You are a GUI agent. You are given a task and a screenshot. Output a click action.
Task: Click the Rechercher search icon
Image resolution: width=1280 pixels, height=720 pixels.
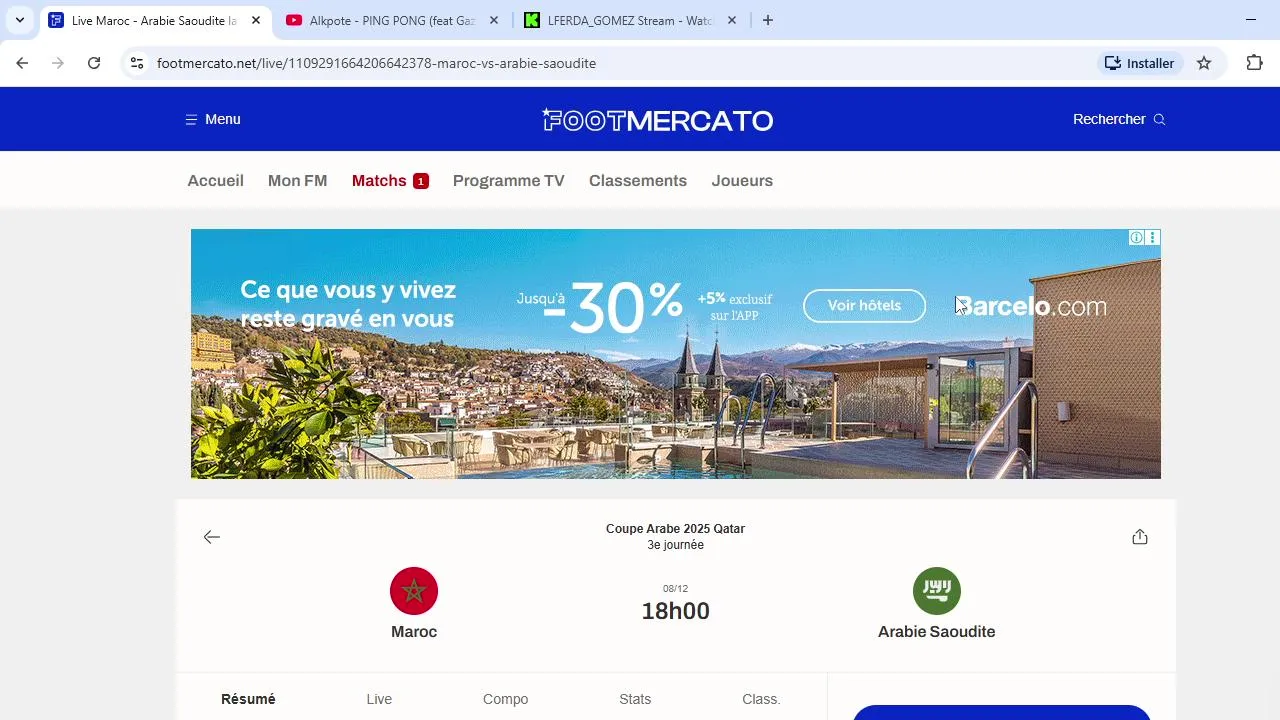(x=1160, y=119)
